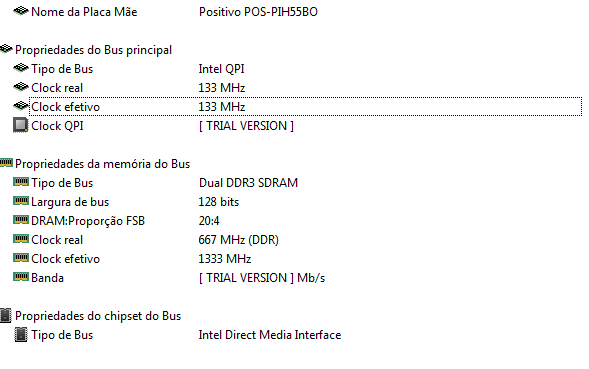Select the Clock QPI trial version value
This screenshot has height=369, width=589.
point(246,126)
